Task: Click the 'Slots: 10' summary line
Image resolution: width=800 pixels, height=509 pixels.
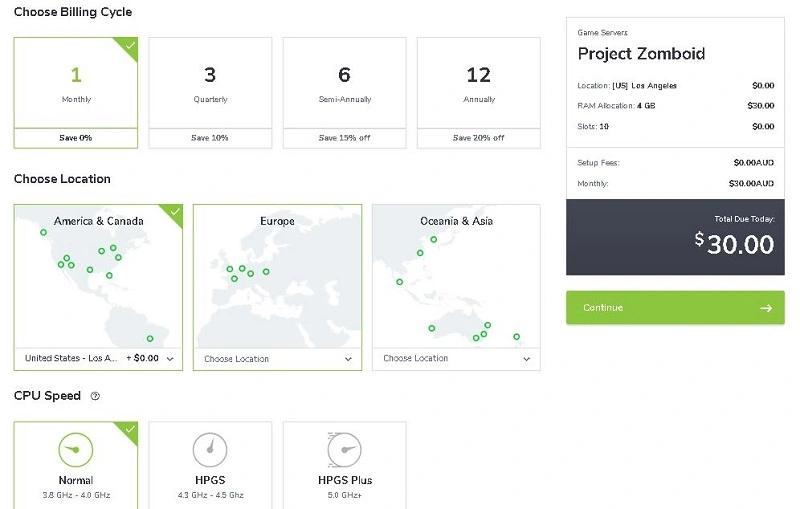Action: pos(676,126)
